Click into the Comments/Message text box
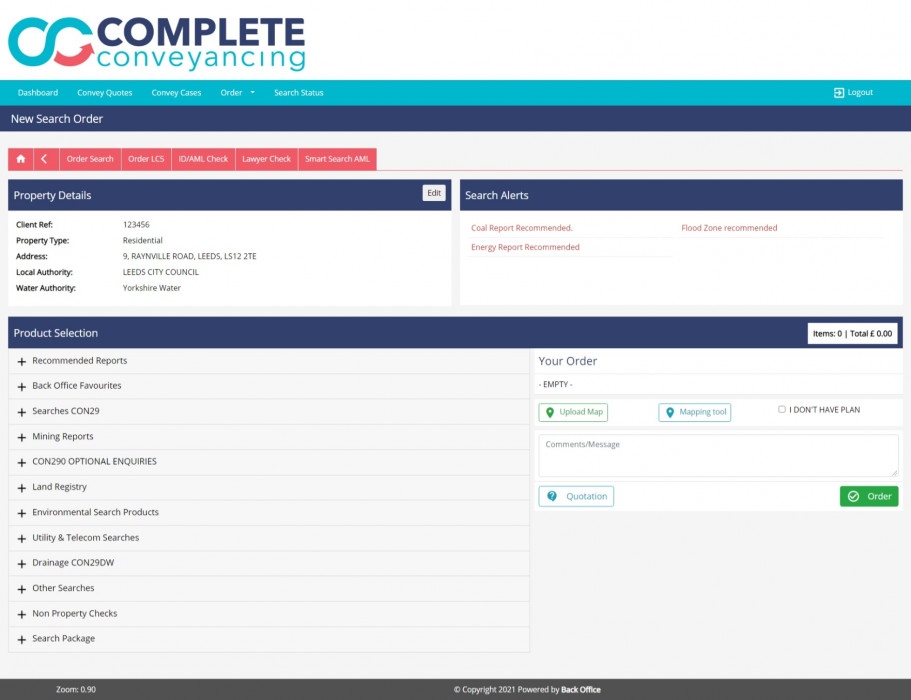The width and height of the screenshot is (911, 700). (718, 455)
